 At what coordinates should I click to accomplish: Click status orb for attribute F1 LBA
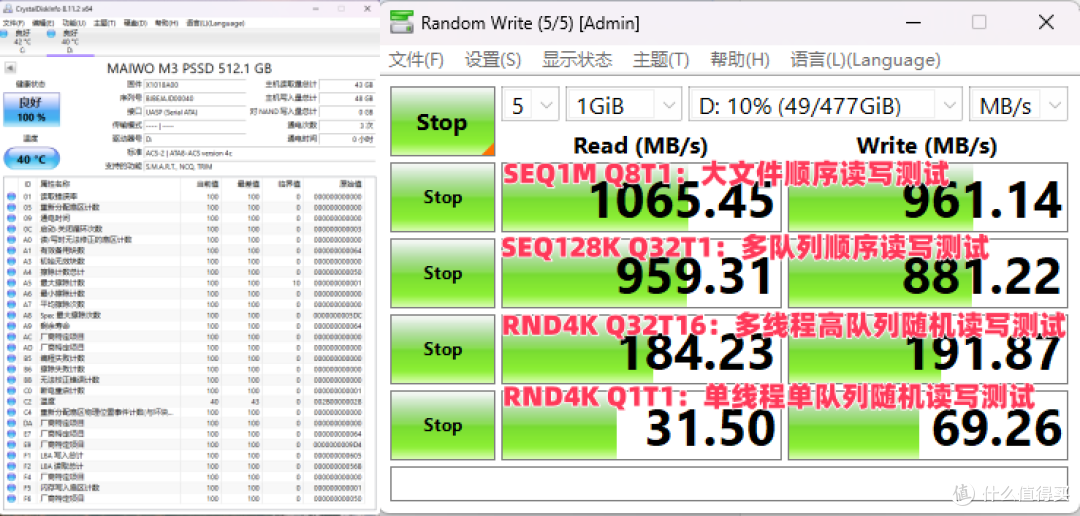(x=10, y=455)
